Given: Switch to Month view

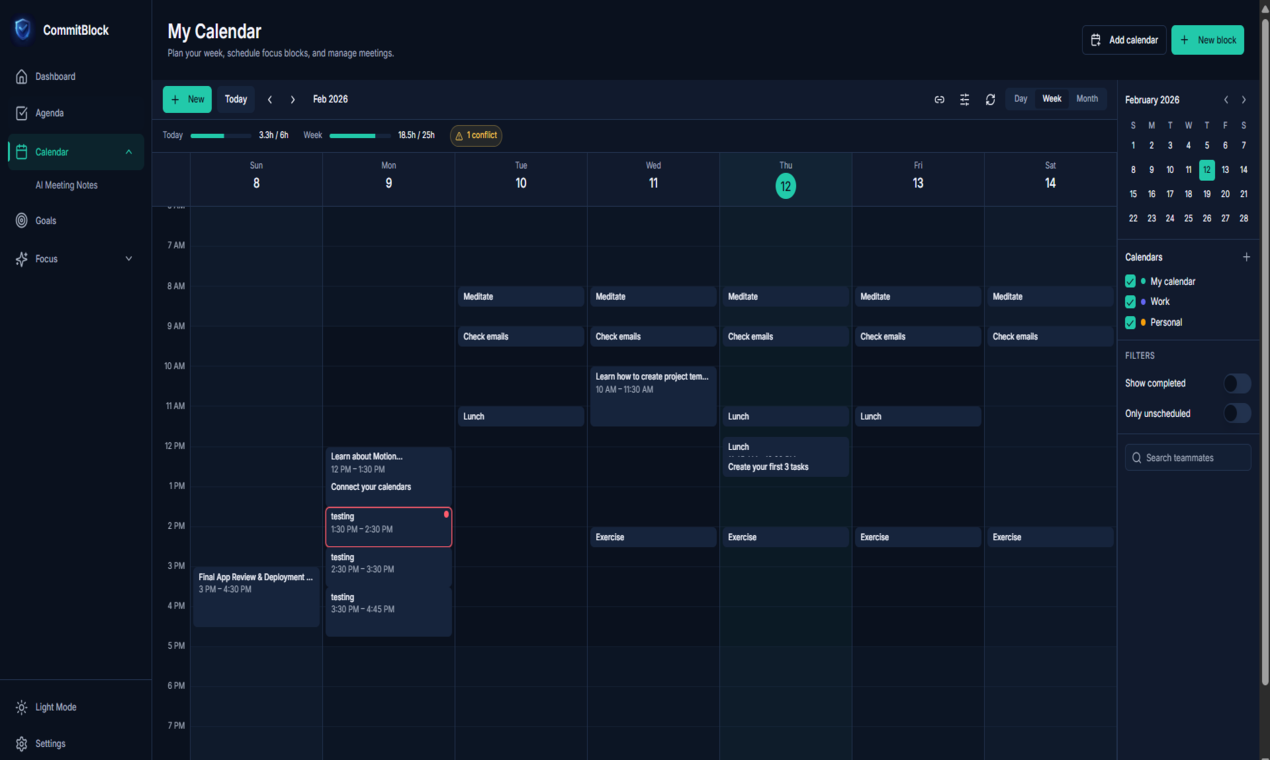Looking at the screenshot, I should click(1087, 99).
